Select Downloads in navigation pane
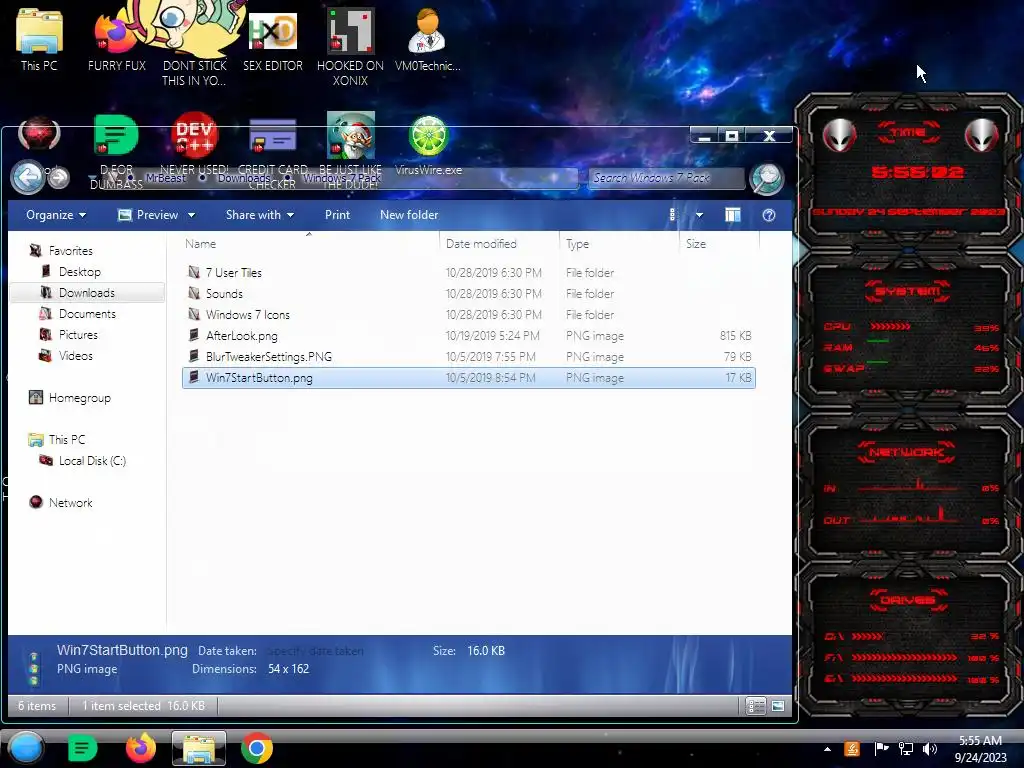This screenshot has width=1024, height=768. tap(86, 293)
